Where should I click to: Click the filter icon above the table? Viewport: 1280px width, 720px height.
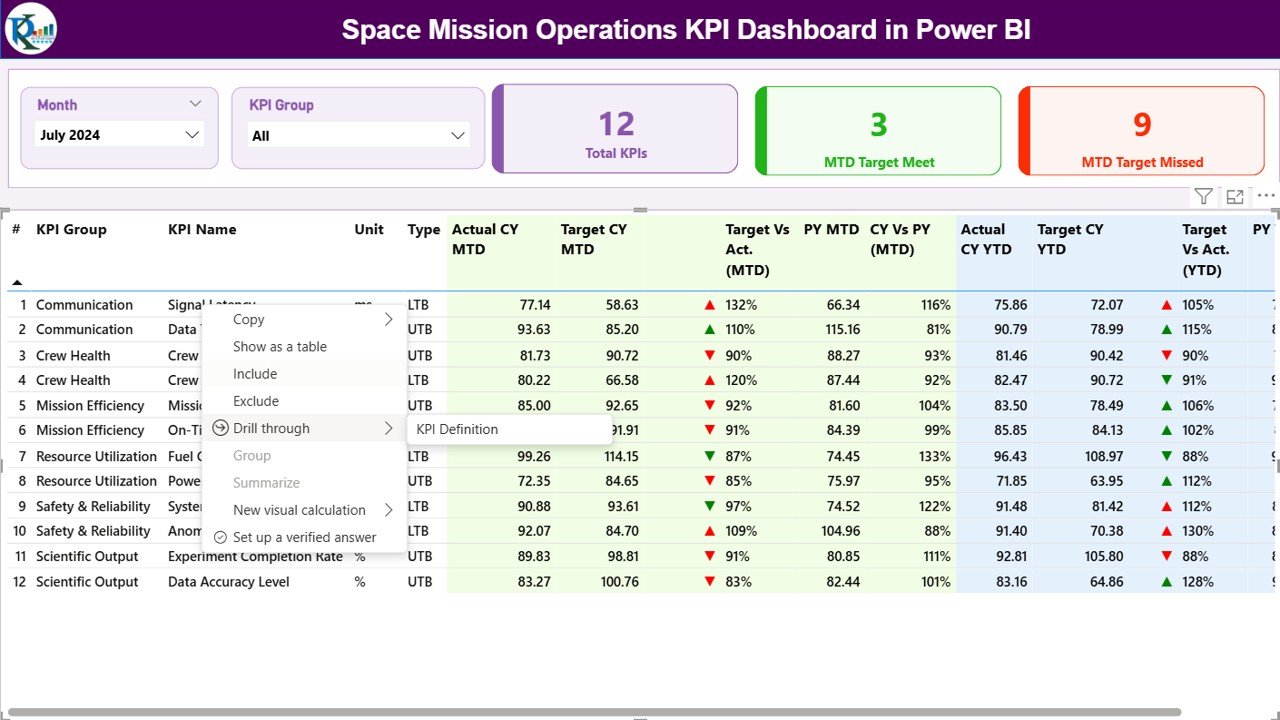point(1204,197)
